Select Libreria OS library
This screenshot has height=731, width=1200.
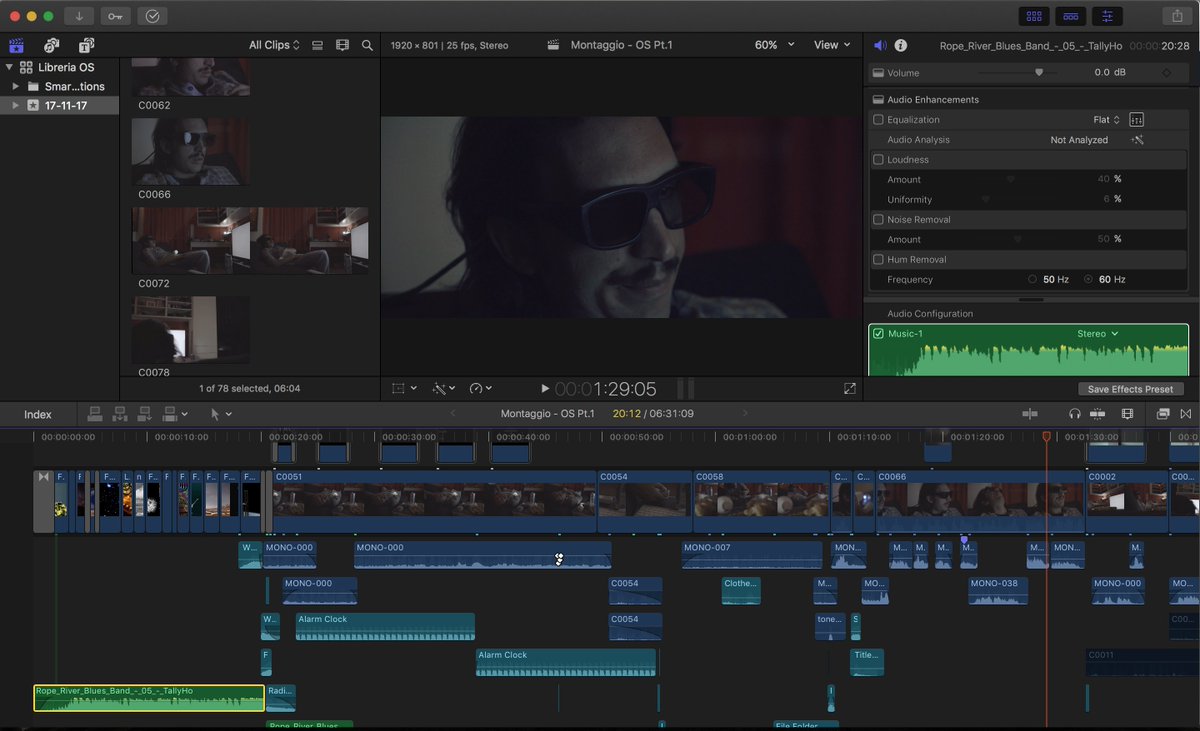click(66, 67)
